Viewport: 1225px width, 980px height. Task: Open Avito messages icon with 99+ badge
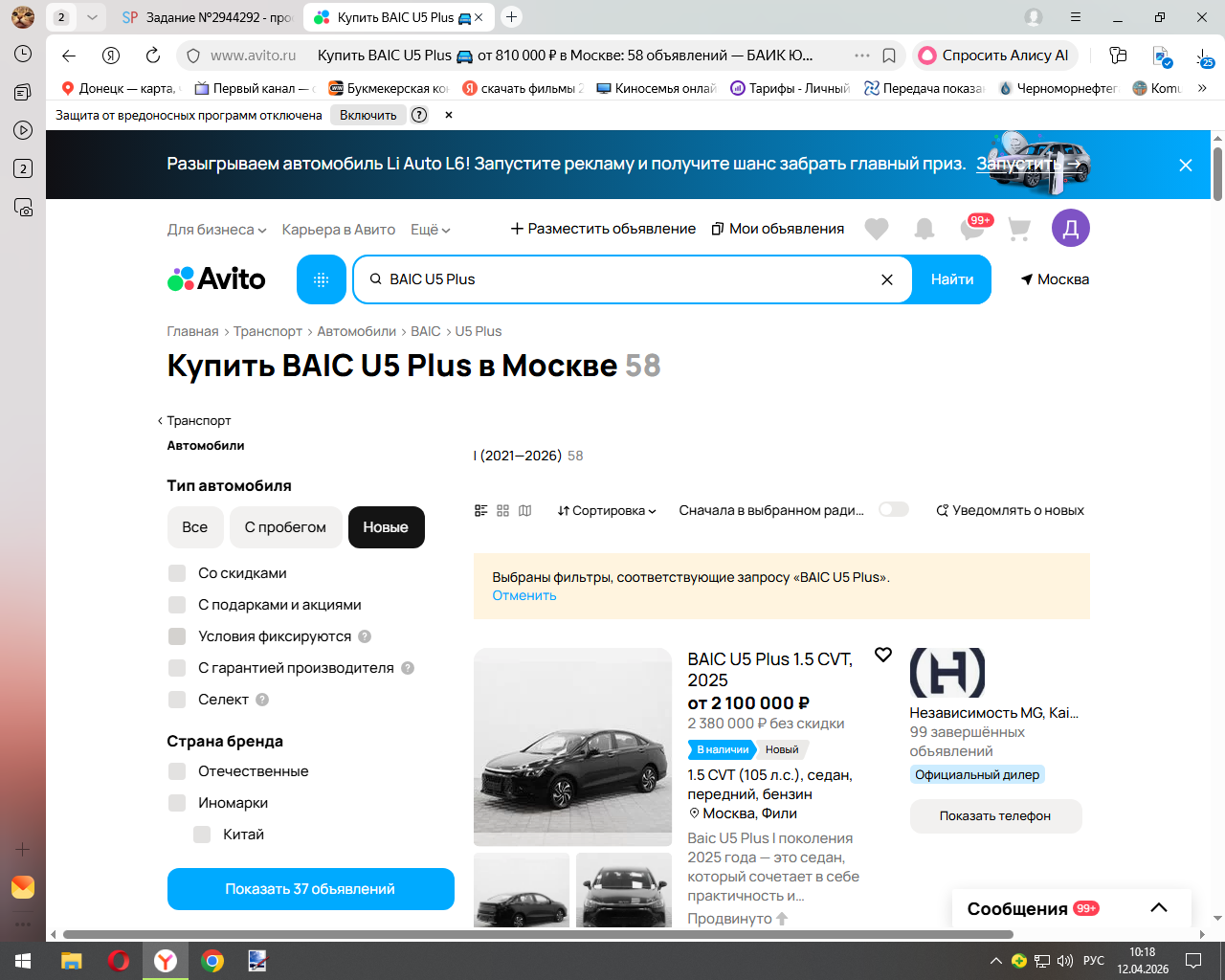pyautogui.click(x=974, y=228)
